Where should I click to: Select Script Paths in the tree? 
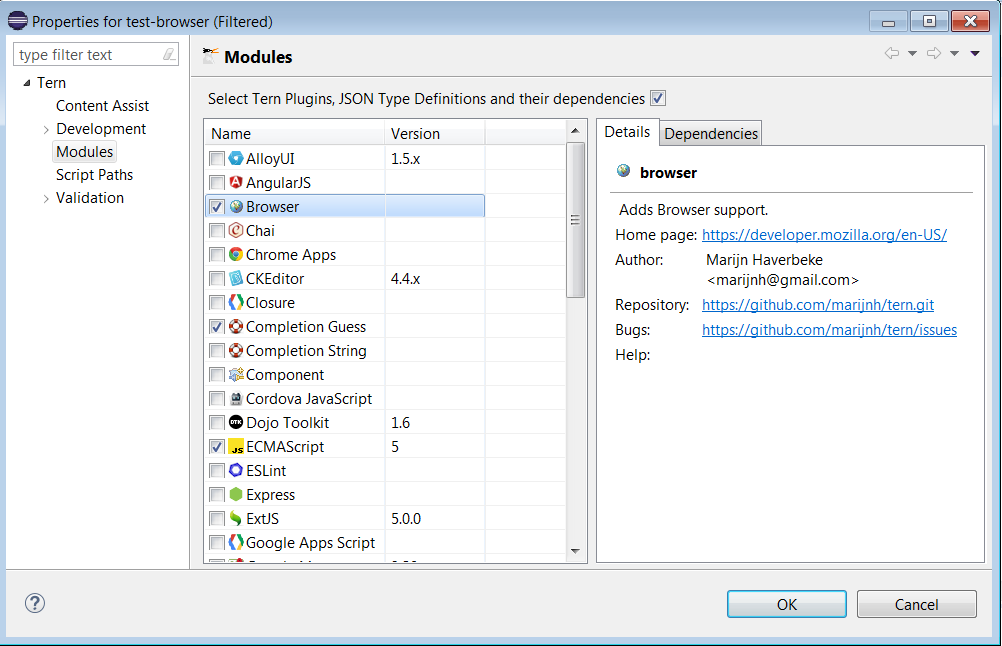coord(94,175)
